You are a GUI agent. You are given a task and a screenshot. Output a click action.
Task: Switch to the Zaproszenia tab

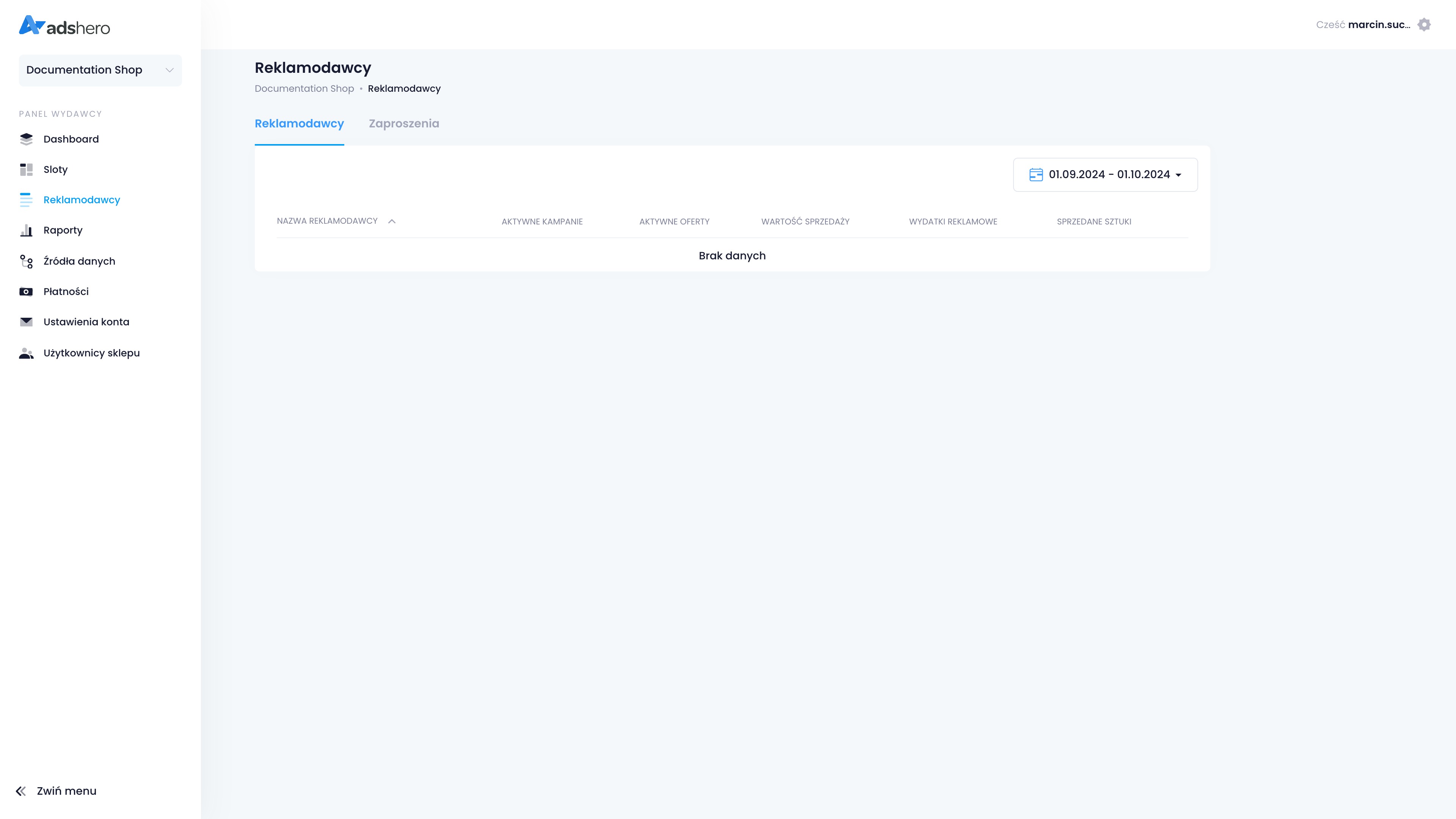403,124
